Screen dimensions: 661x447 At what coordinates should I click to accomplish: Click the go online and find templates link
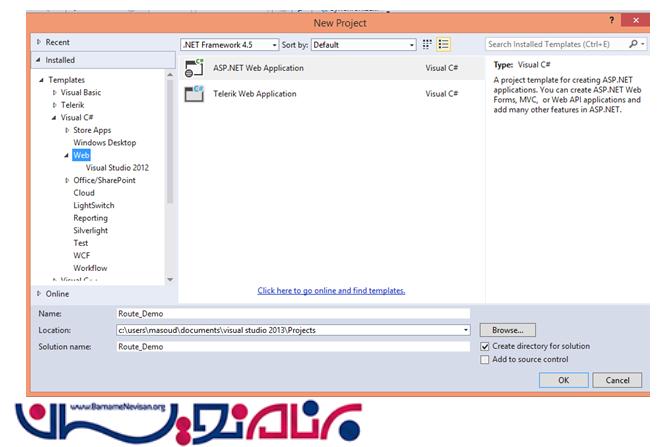coord(331,291)
